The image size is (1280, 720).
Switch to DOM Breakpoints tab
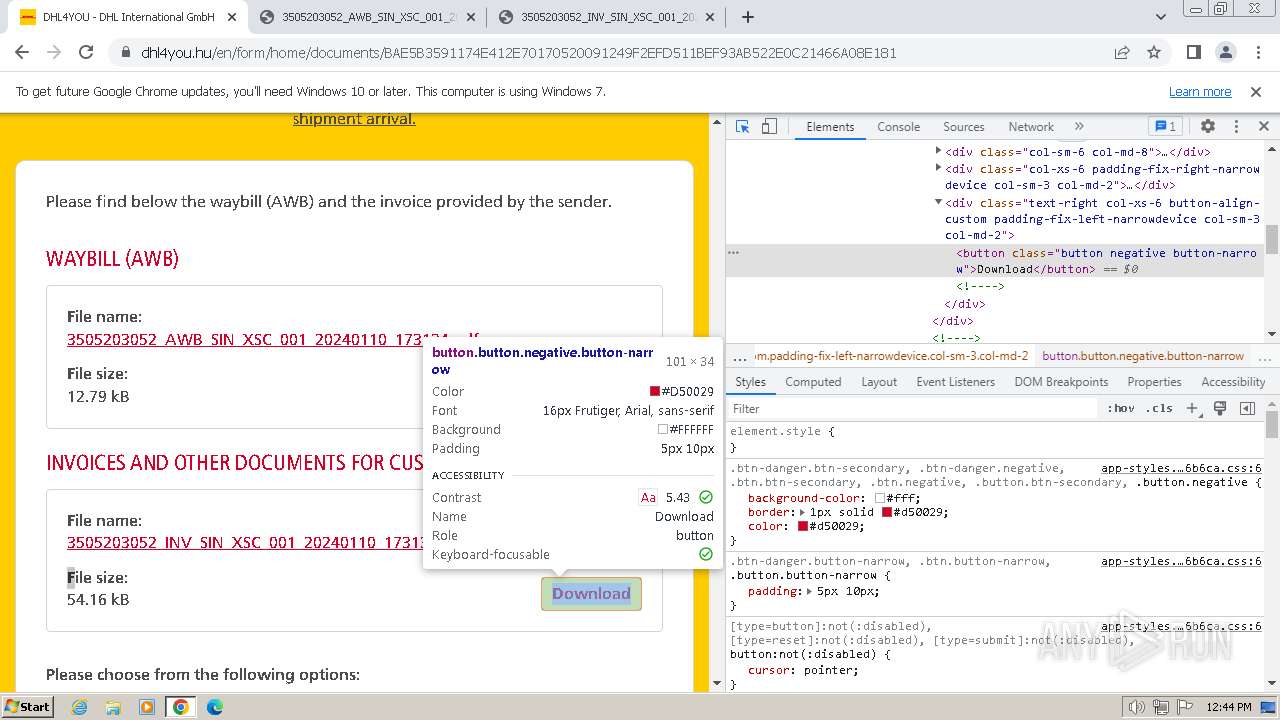(x=1061, y=382)
